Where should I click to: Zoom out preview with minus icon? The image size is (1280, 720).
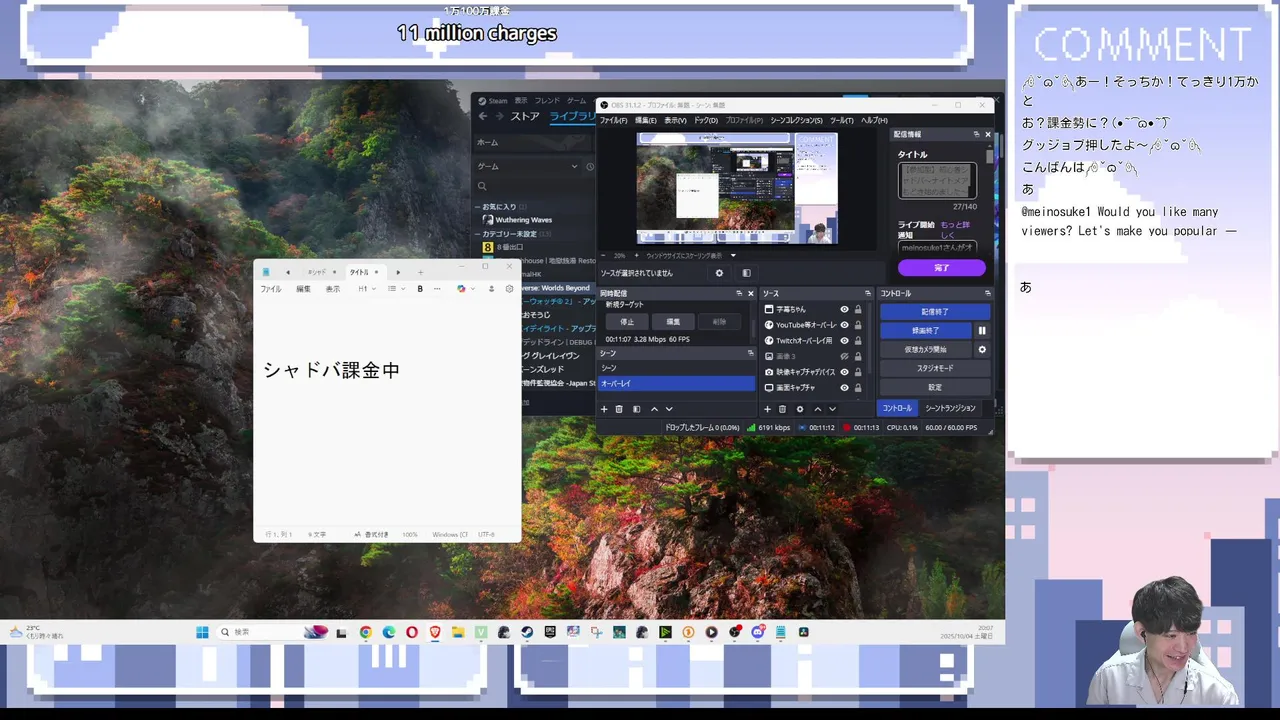[x=603, y=255]
